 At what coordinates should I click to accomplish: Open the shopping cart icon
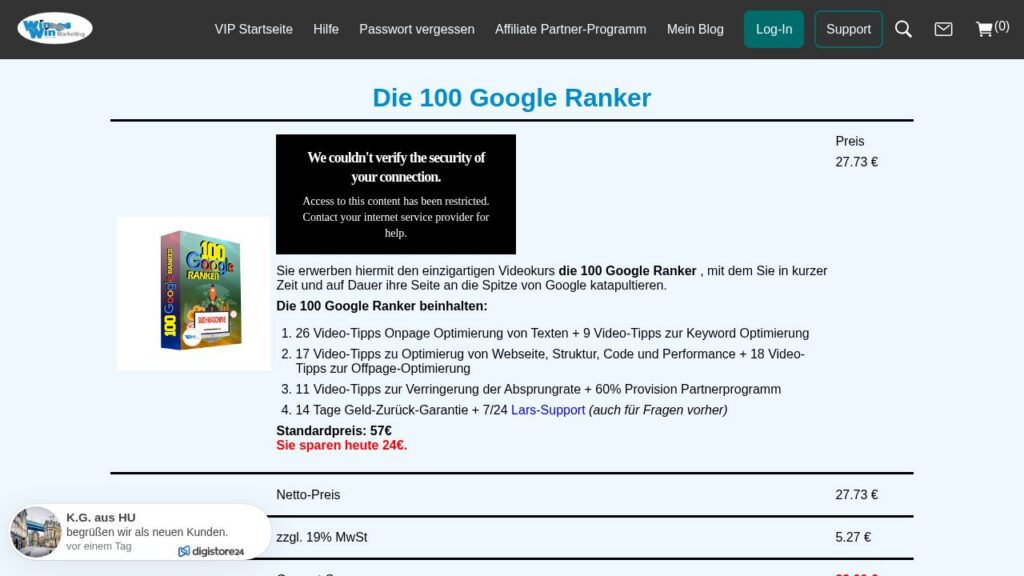(984, 29)
